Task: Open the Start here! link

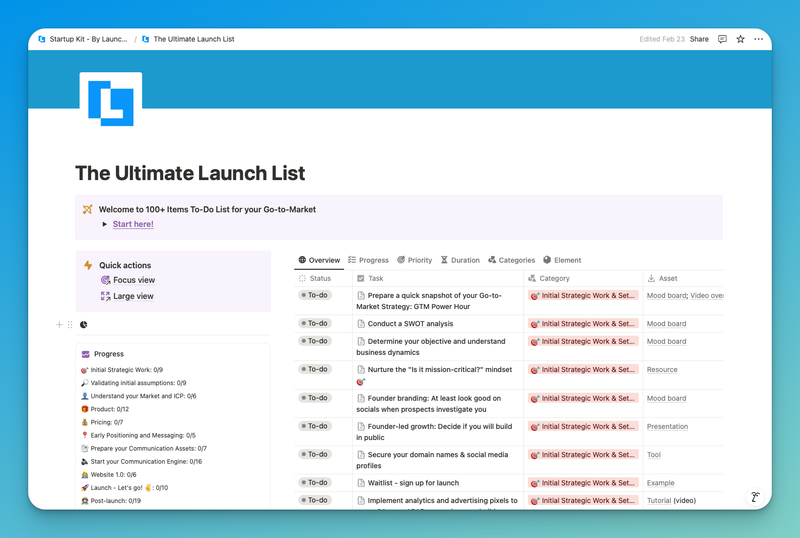Action: click(x=133, y=225)
